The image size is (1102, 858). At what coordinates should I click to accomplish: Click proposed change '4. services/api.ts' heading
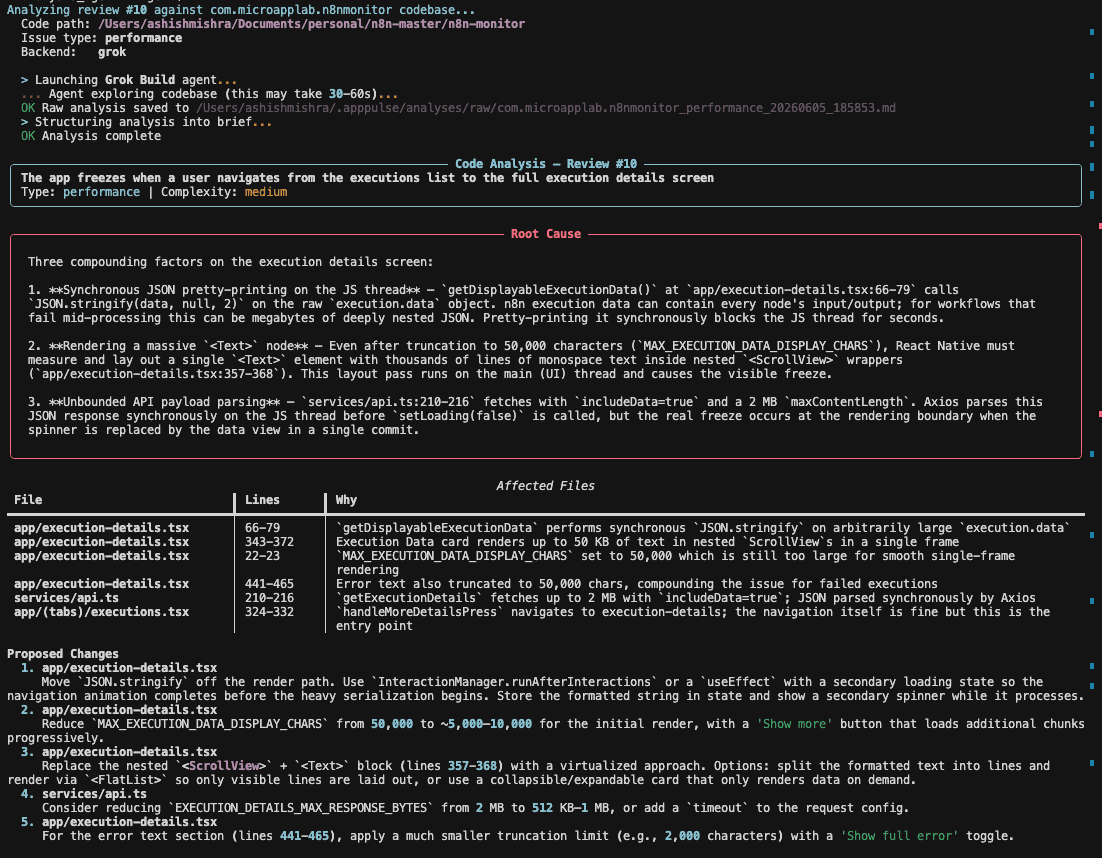[84, 795]
